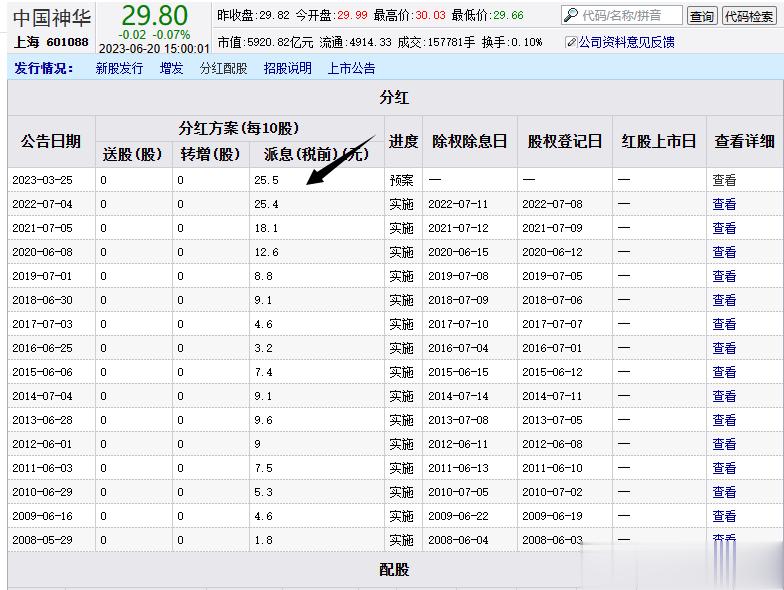This screenshot has height=590, width=784.
Task: Click the 预案 progress cell
Action: coord(402,180)
